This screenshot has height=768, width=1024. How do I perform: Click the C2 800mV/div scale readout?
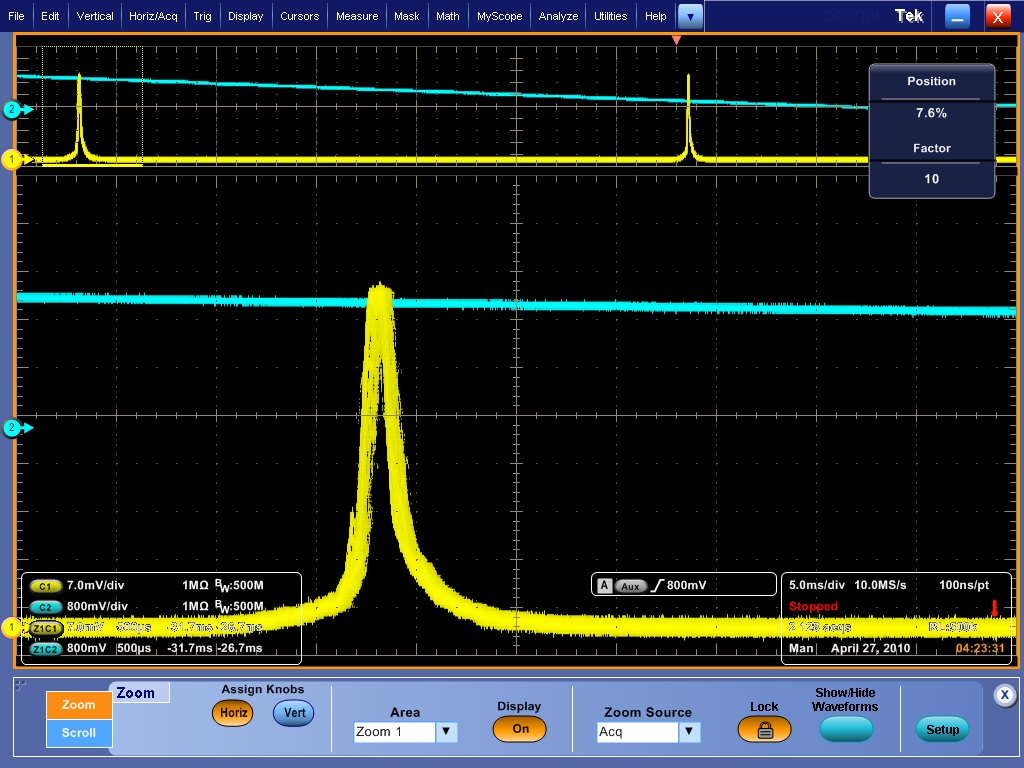tap(97, 606)
